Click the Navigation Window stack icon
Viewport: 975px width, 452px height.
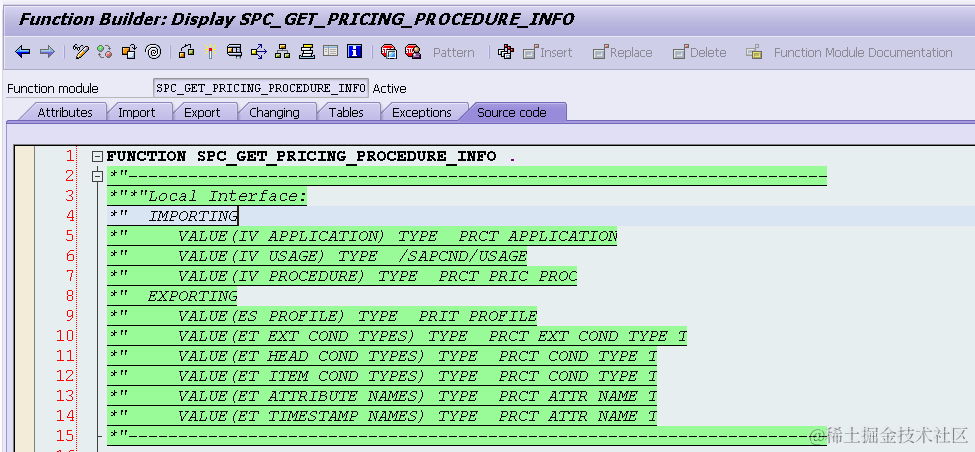[307, 52]
